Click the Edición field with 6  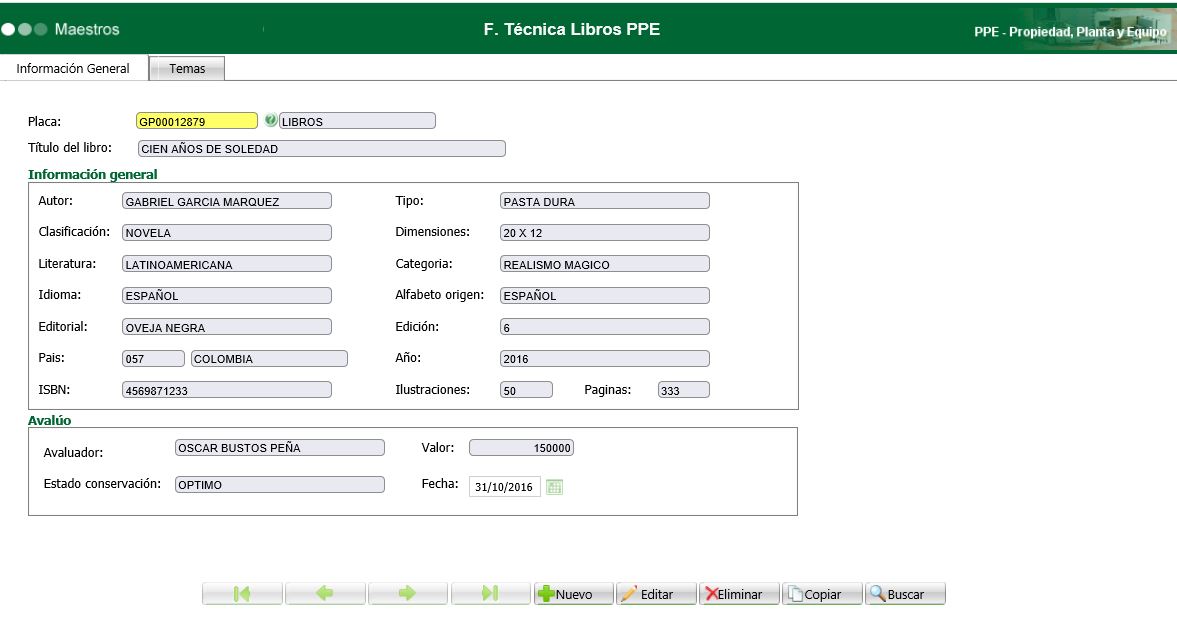click(604, 327)
